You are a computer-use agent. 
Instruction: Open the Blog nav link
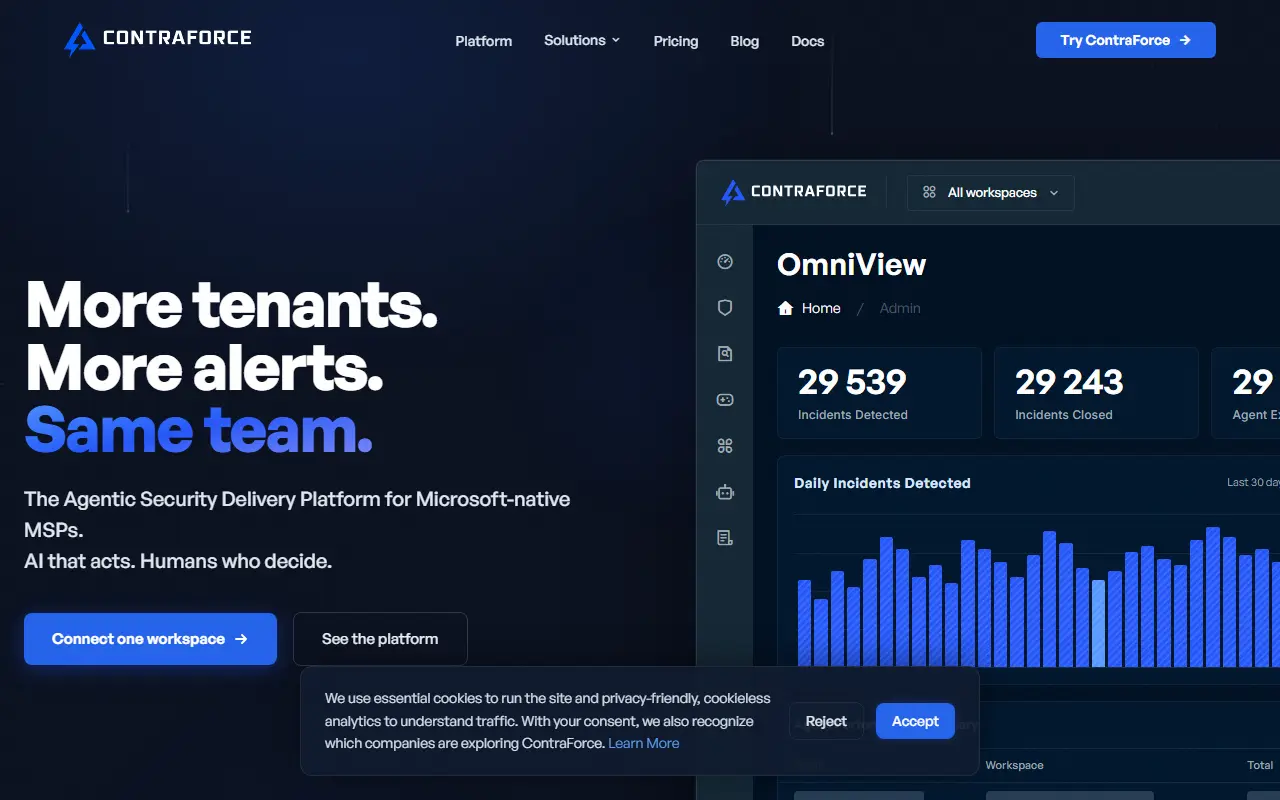(745, 41)
